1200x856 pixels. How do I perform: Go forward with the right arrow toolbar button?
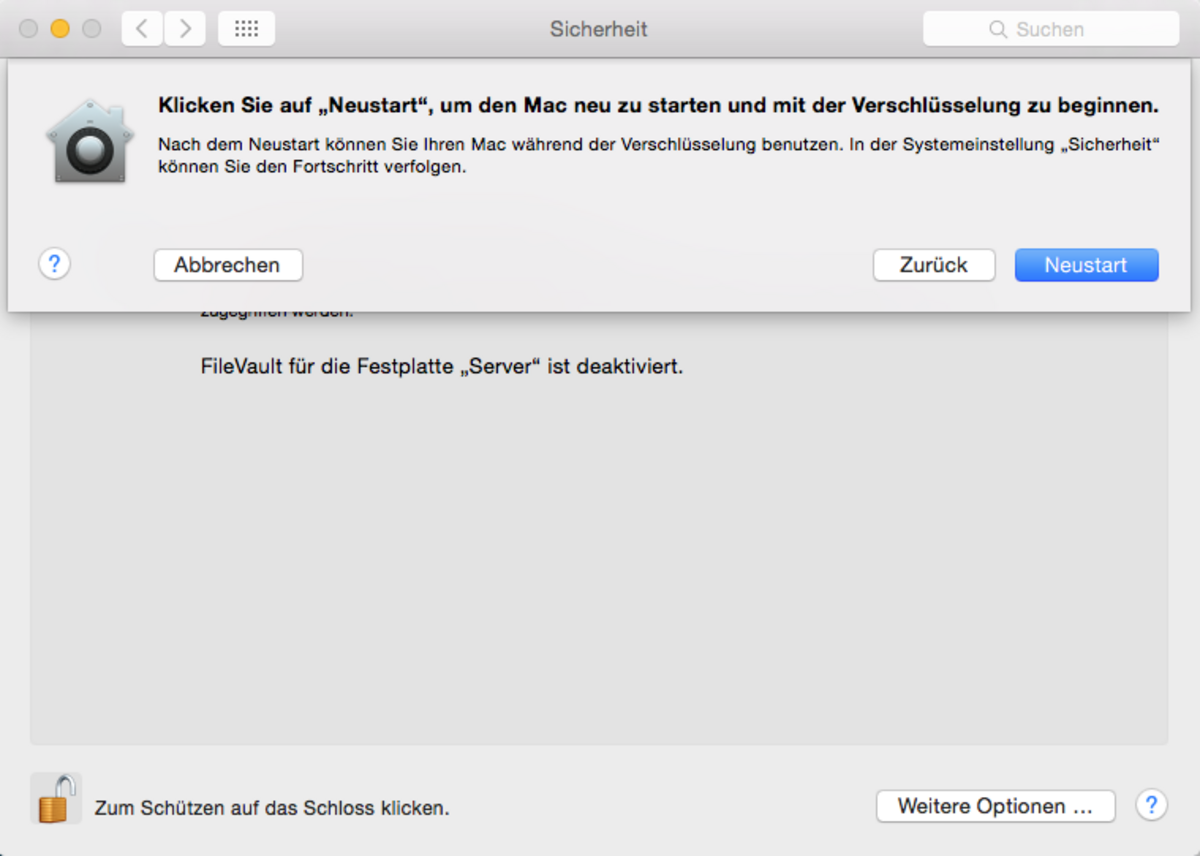pyautogui.click(x=185, y=29)
